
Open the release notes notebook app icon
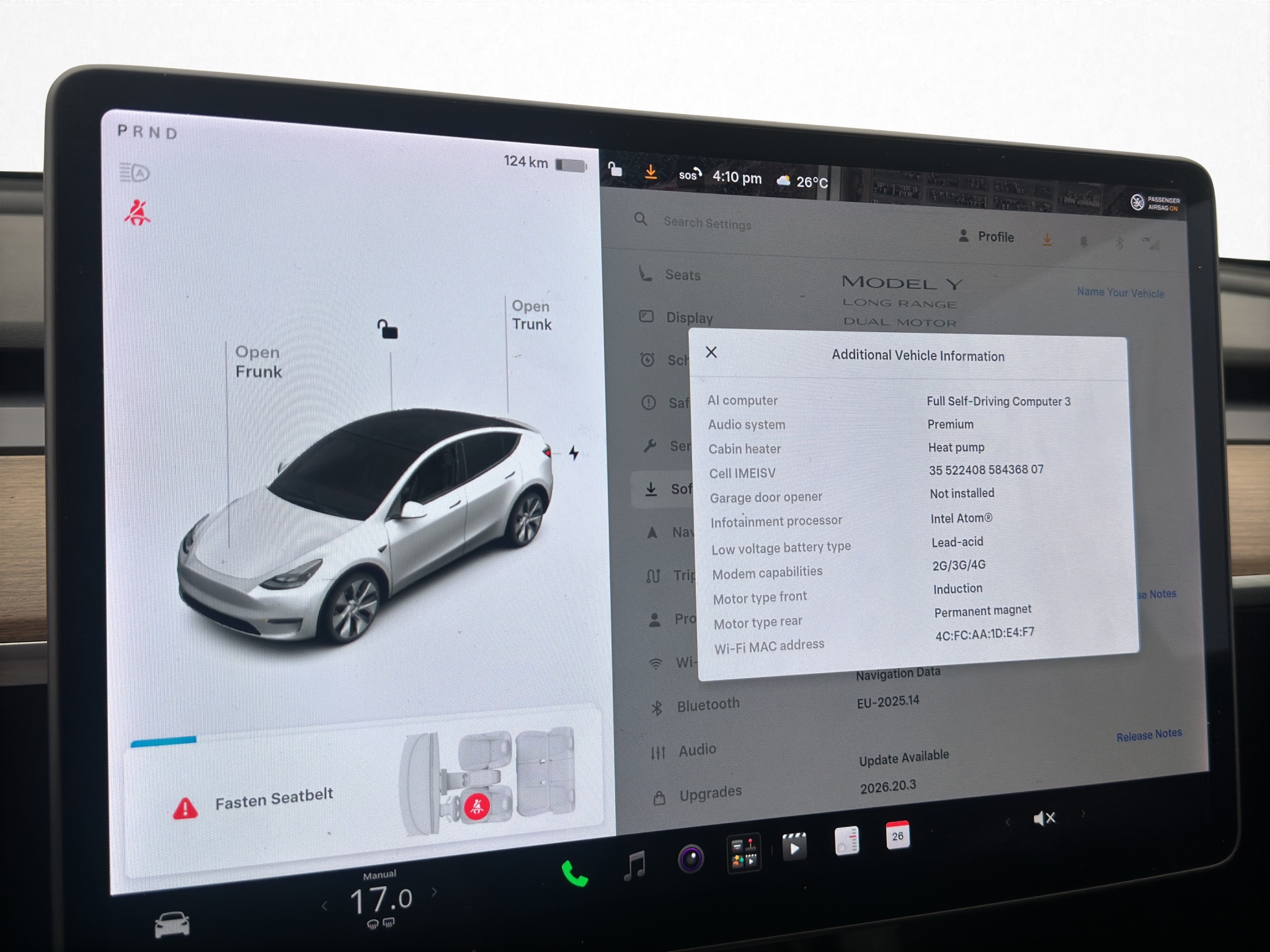tap(846, 841)
